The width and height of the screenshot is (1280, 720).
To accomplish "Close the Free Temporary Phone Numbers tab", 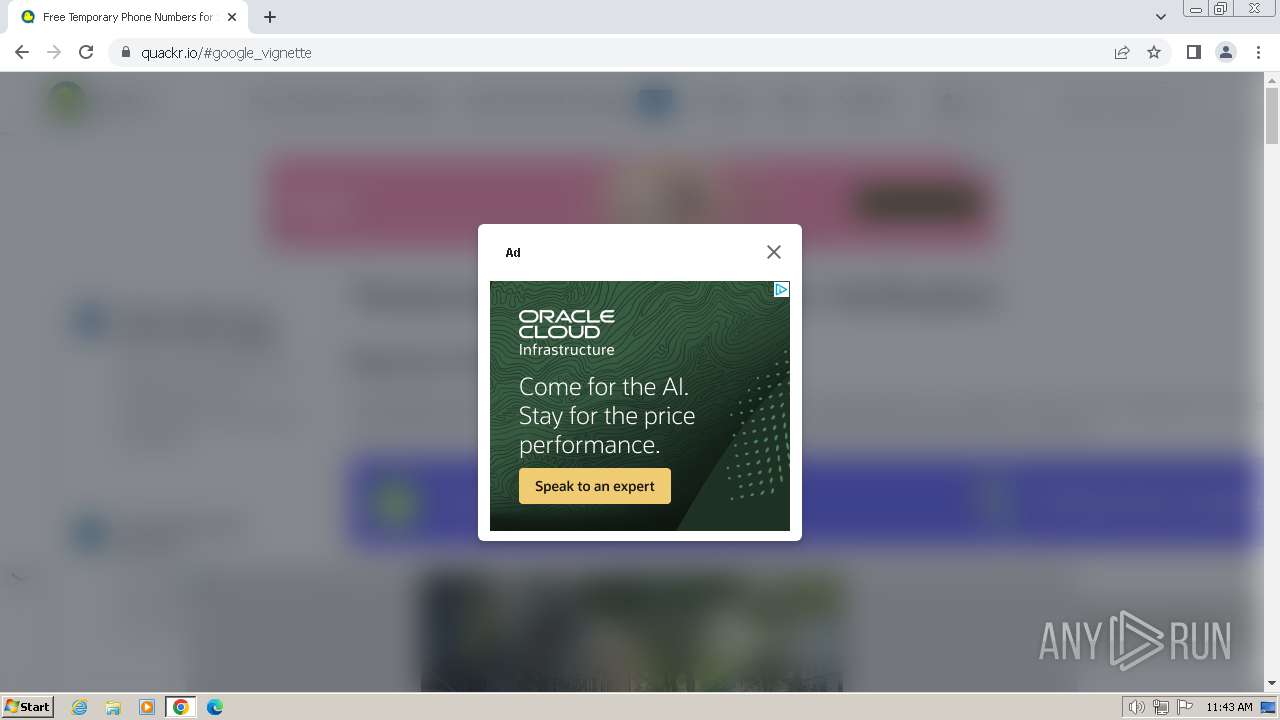I will point(232,17).
